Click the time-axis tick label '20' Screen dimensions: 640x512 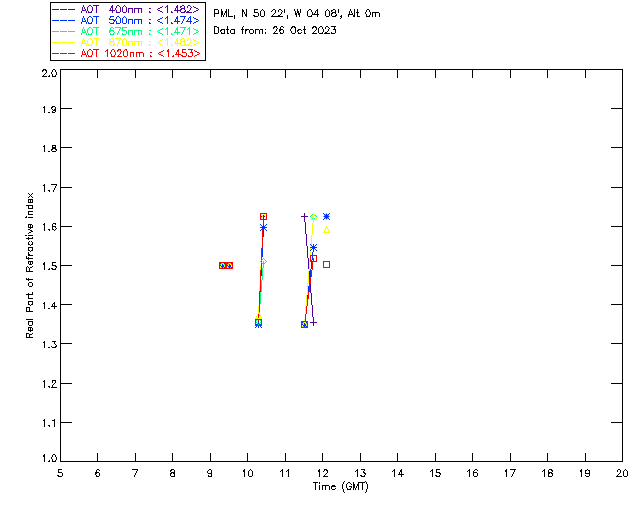[x=622, y=473]
